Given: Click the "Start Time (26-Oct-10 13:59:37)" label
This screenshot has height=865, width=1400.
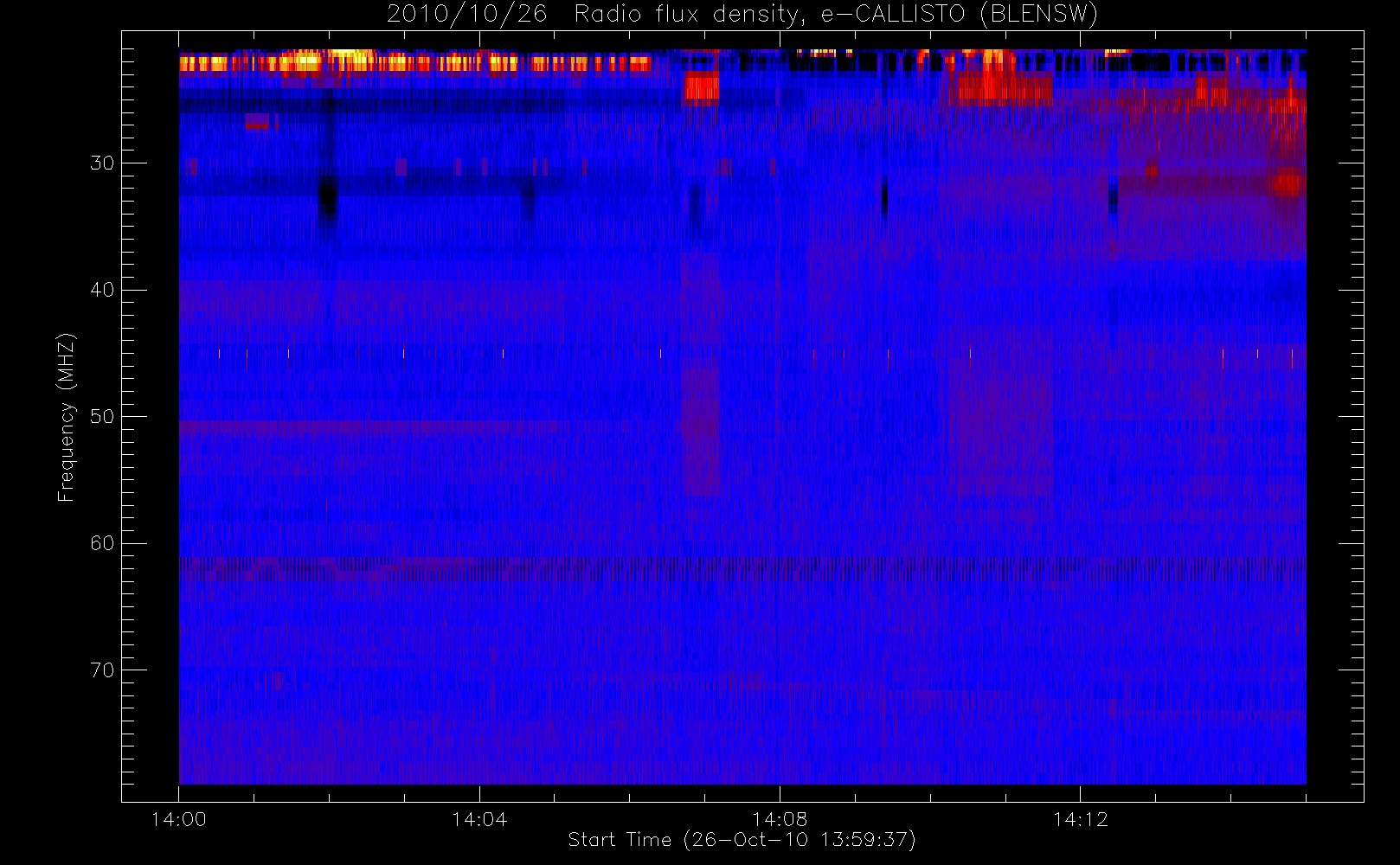Looking at the screenshot, I should [742, 840].
